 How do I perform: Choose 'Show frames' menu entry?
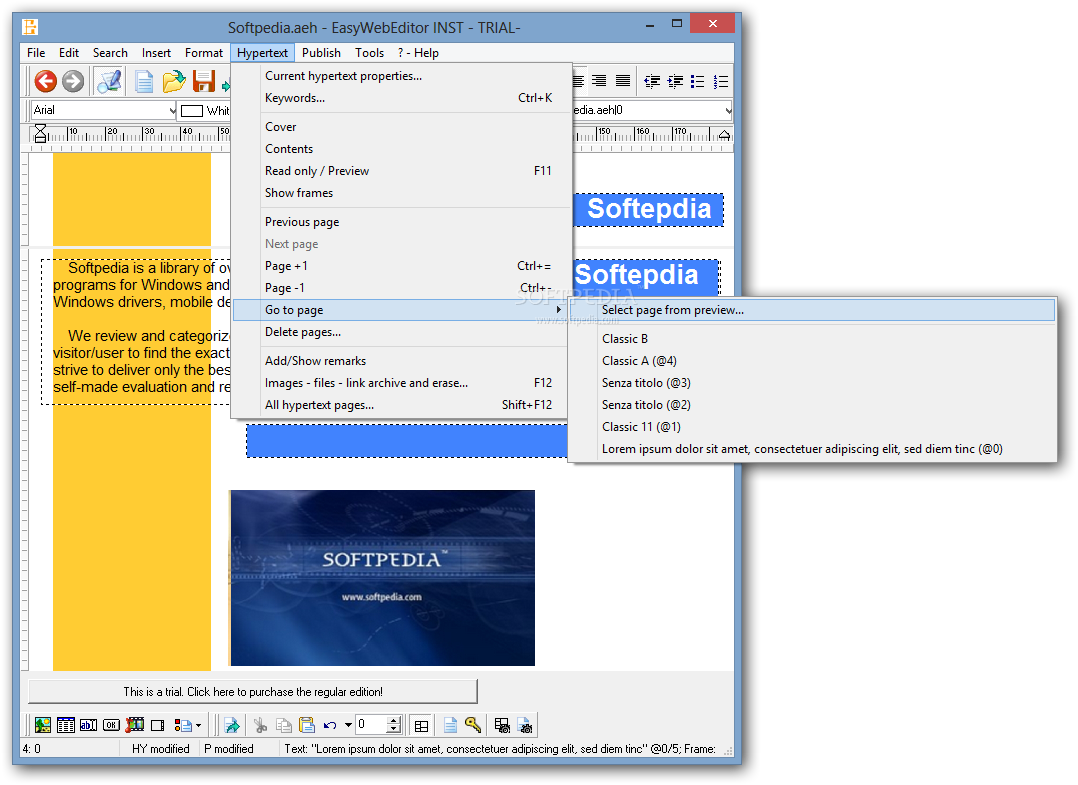click(x=402, y=193)
